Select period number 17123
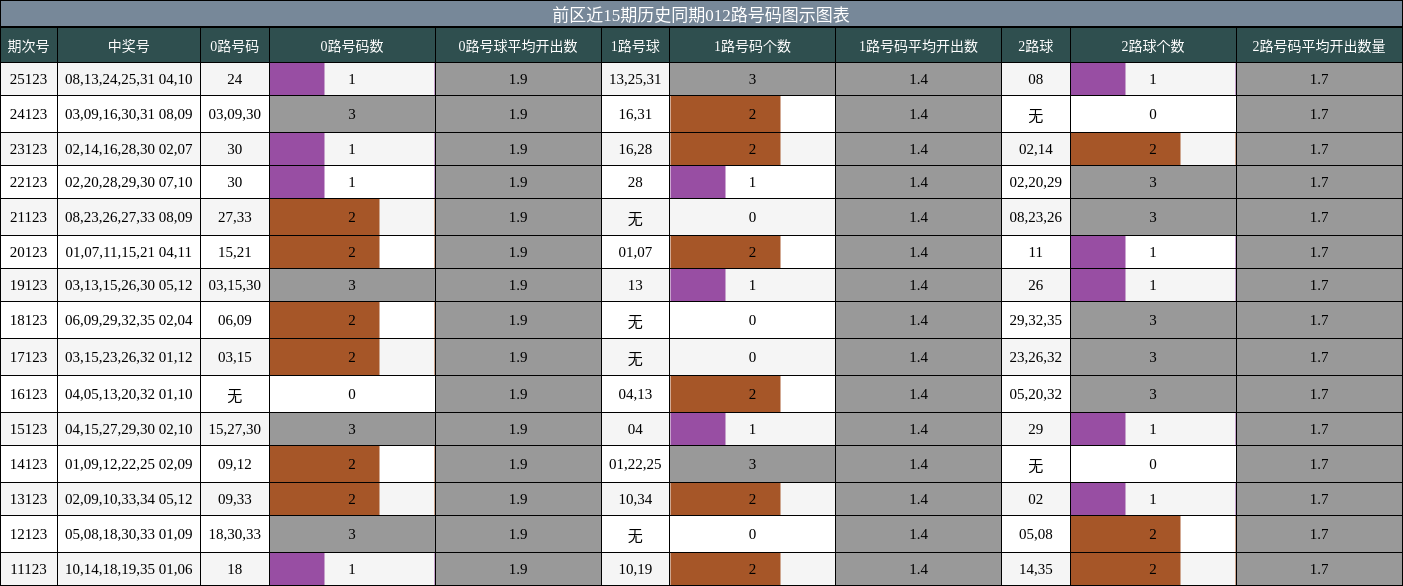 (x=29, y=357)
